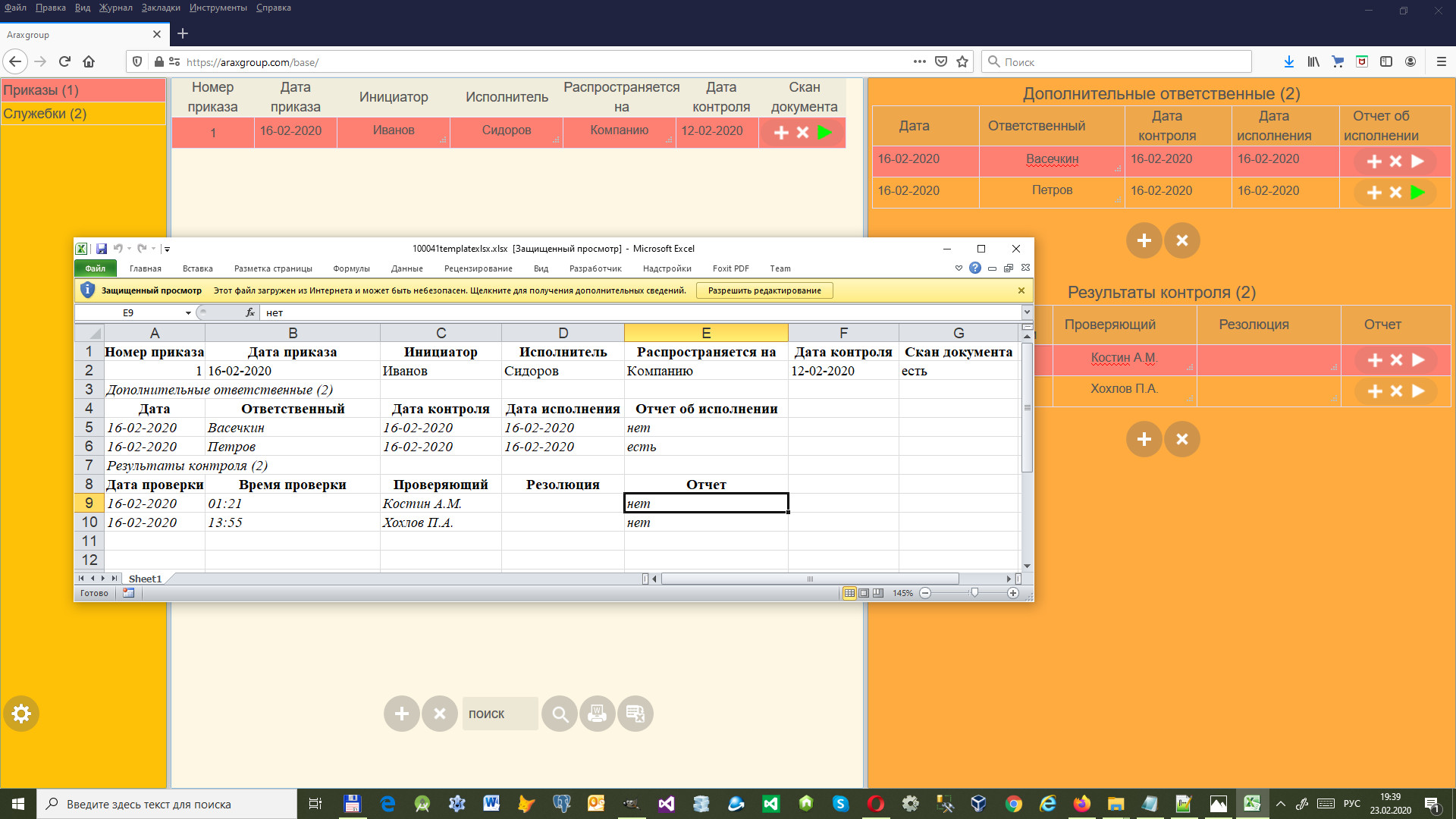Image resolution: width=1456 pixels, height=819 pixels.
Task: Click the green play arrow in the Петров row
Action: coord(1417,193)
